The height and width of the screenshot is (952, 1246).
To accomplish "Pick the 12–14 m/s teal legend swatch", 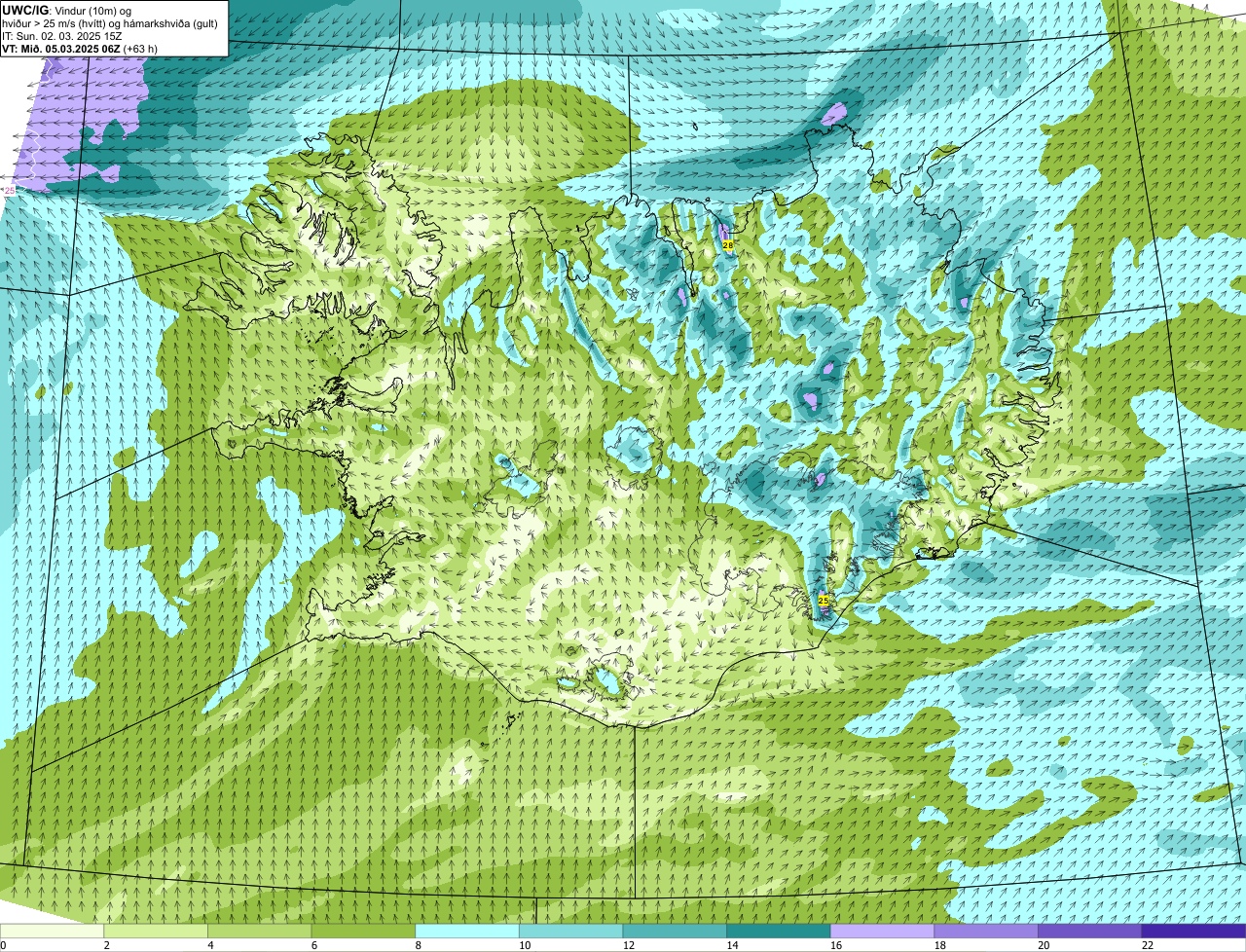I will click(675, 931).
